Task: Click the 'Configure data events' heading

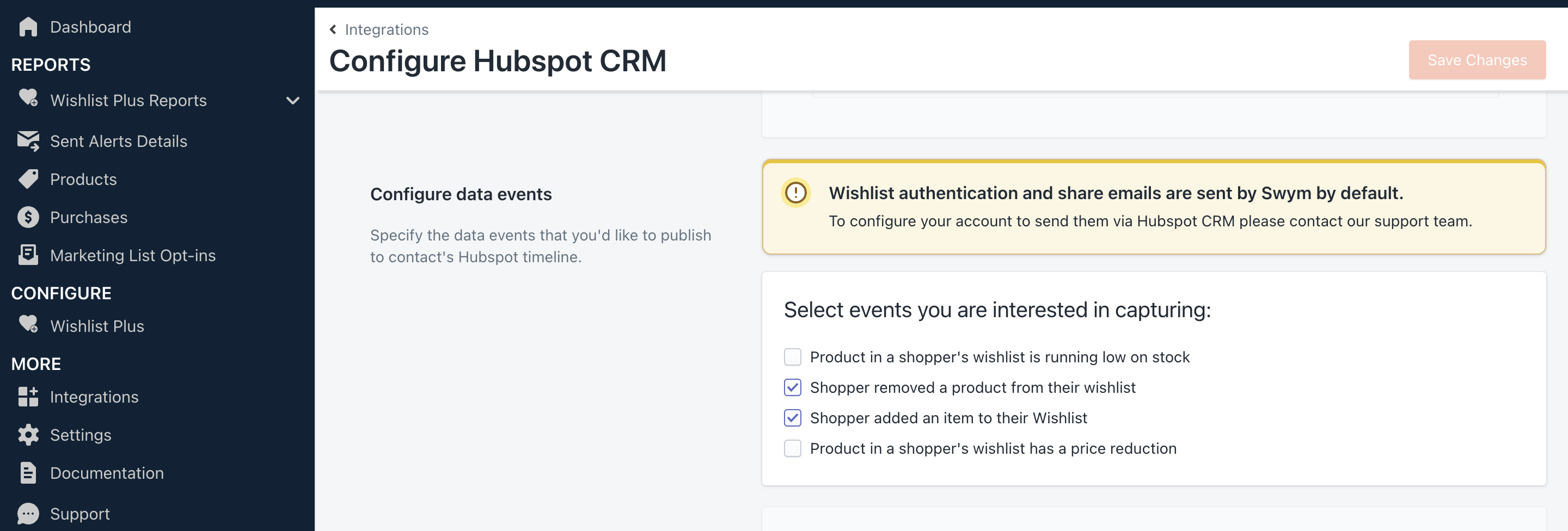Action: (461, 194)
